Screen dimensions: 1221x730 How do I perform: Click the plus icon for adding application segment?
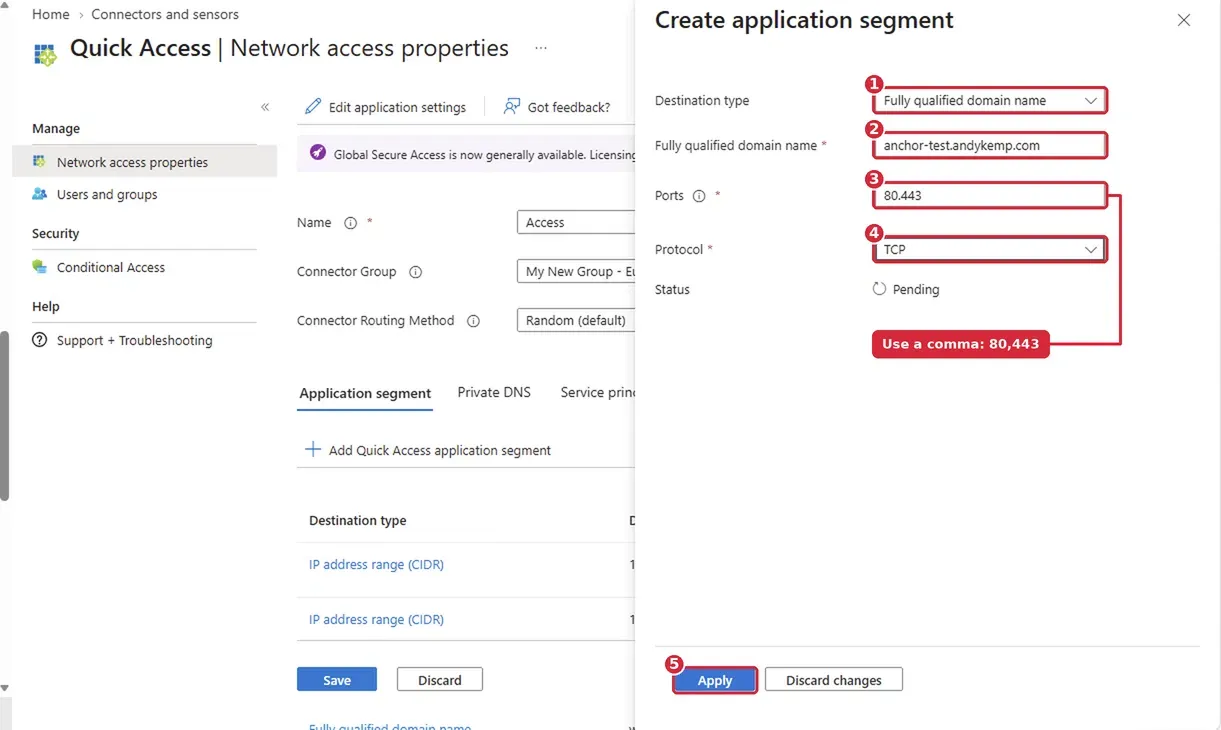312,450
